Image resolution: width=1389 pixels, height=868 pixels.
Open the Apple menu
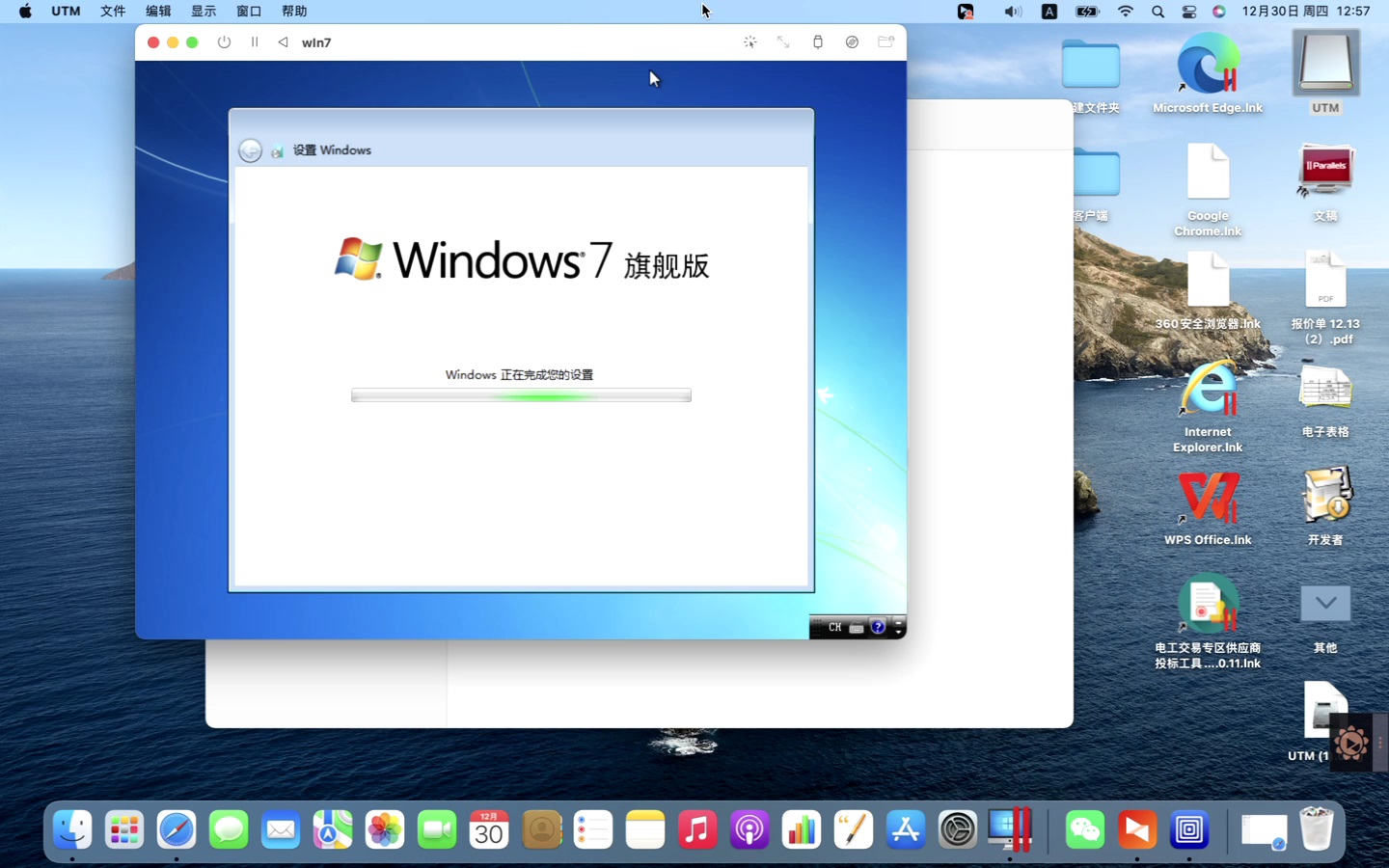(25, 12)
